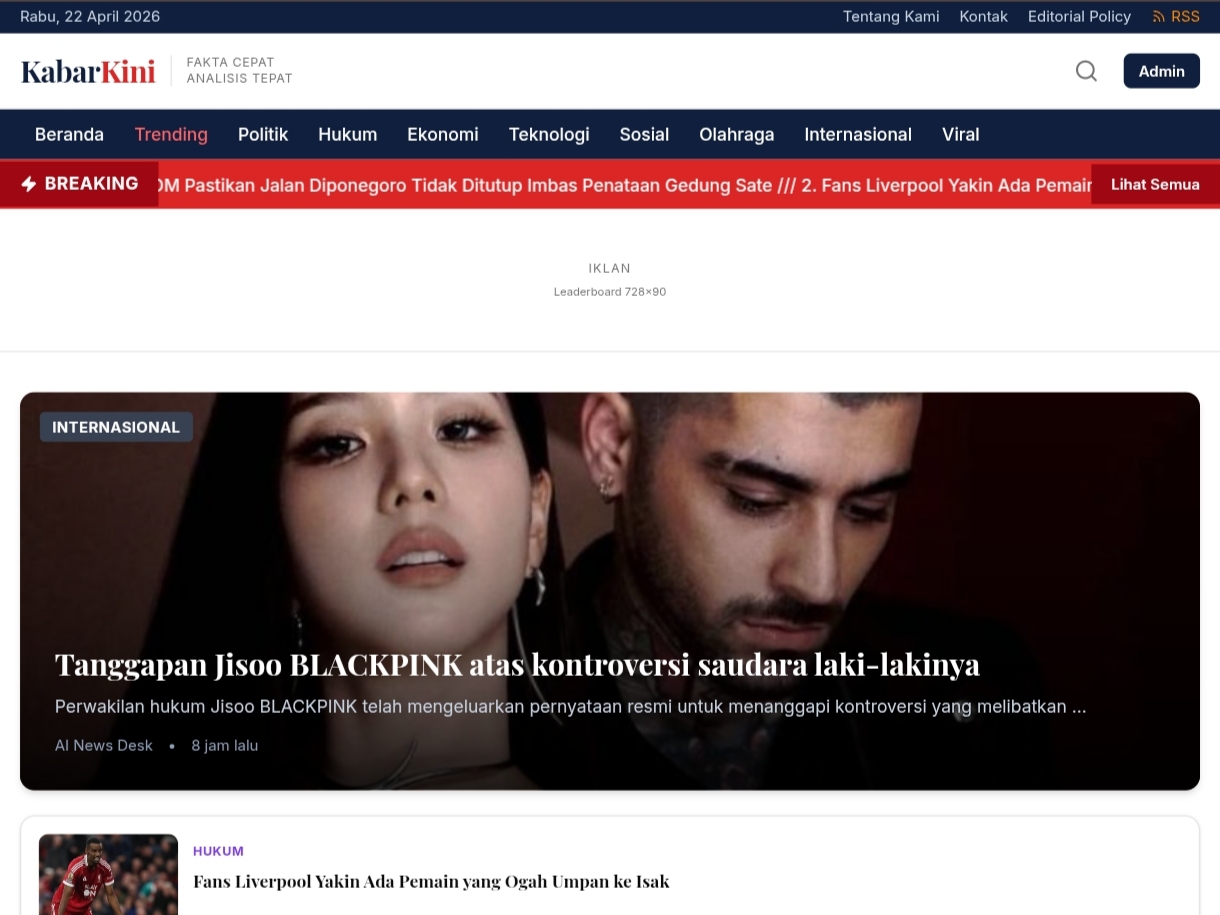Click the INTERNASIONAL badge on the featured story
This screenshot has height=915, width=1220.
pos(116,427)
